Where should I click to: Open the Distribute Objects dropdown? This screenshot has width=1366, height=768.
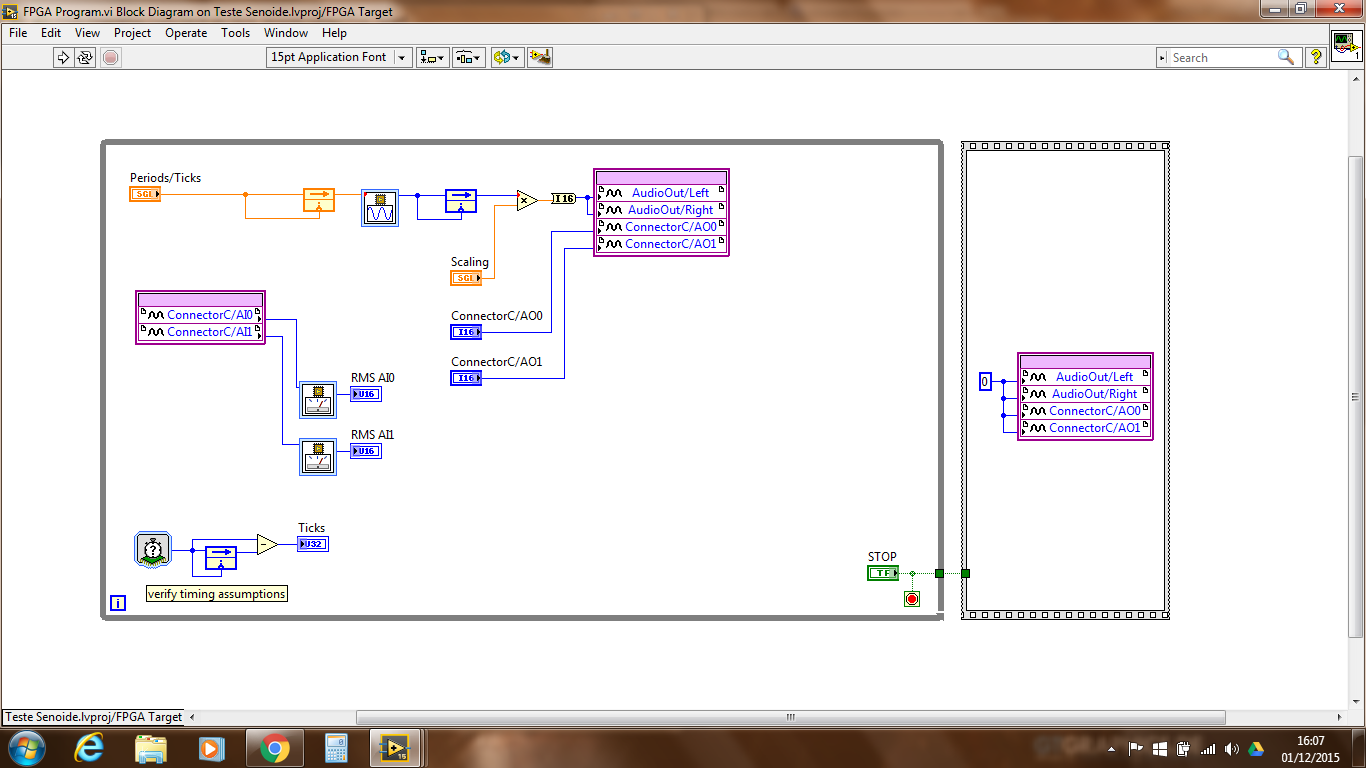point(469,57)
